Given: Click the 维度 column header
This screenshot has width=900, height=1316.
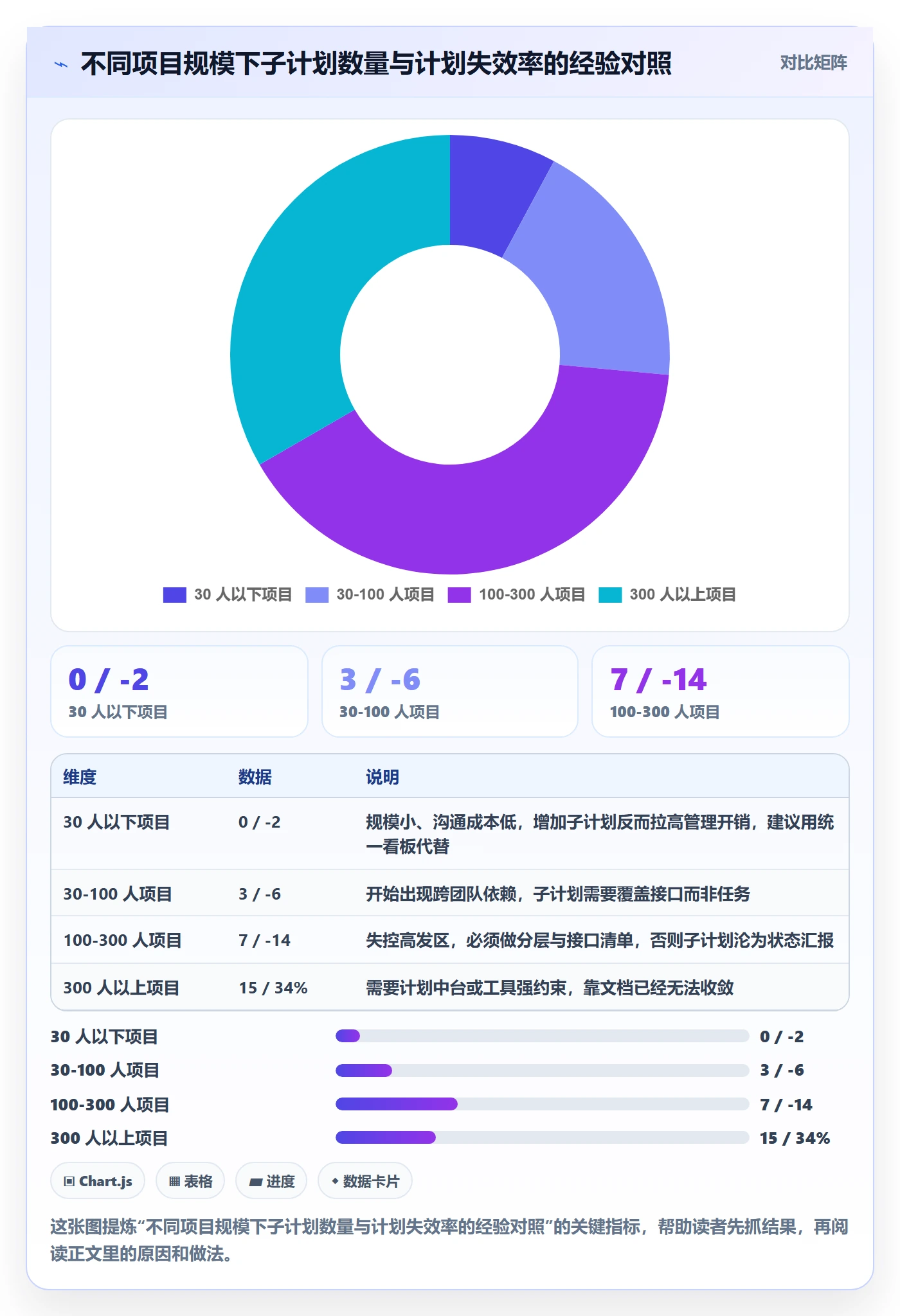Looking at the screenshot, I should [x=80, y=777].
